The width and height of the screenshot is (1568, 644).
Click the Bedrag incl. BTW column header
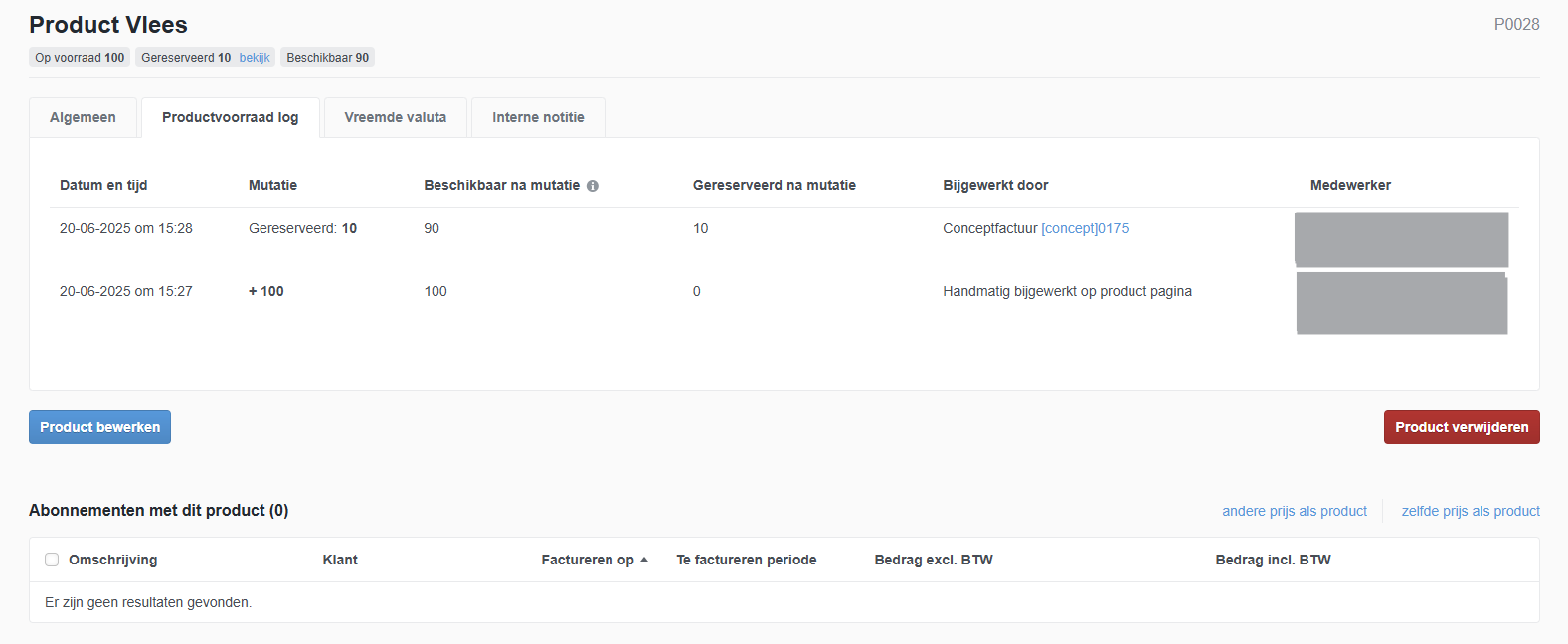(1273, 560)
